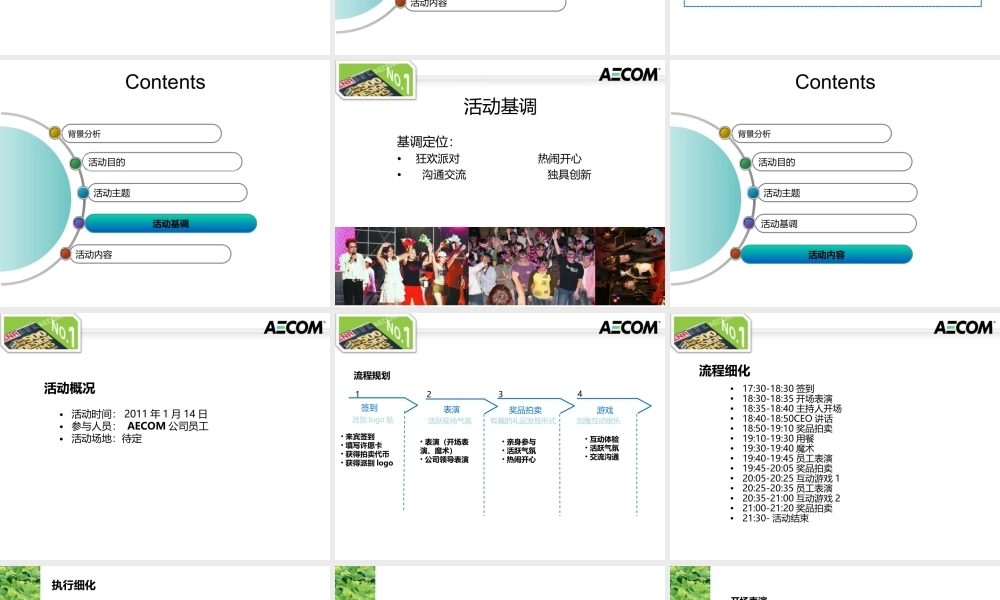This screenshot has height=600, width=1000.
Task: Click the Contents title of the left slide
Action: 165,82
